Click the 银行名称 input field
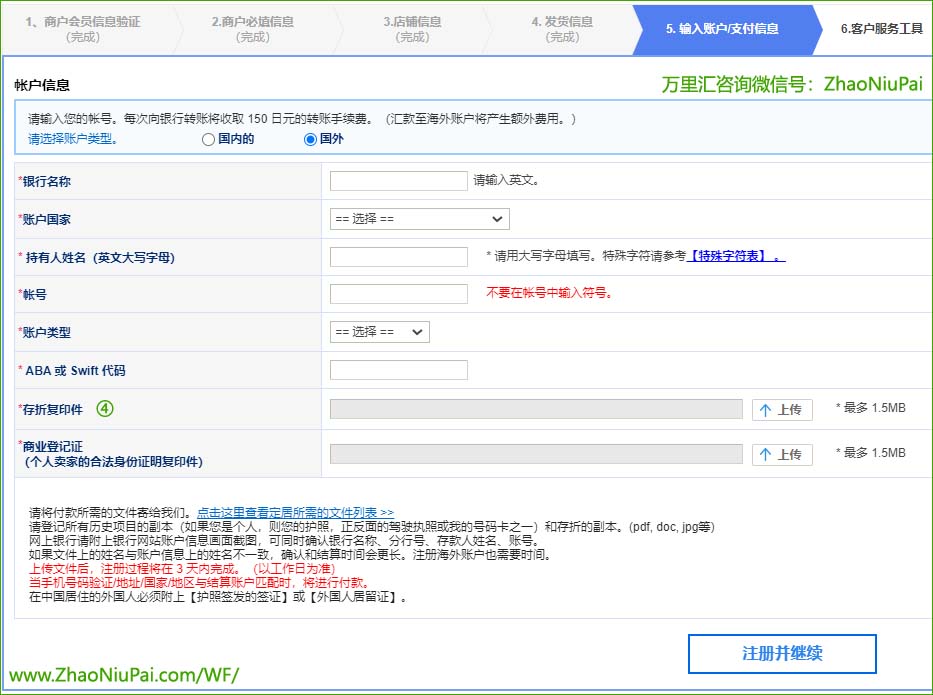Image resolution: width=933 pixels, height=695 pixels. tap(398, 181)
